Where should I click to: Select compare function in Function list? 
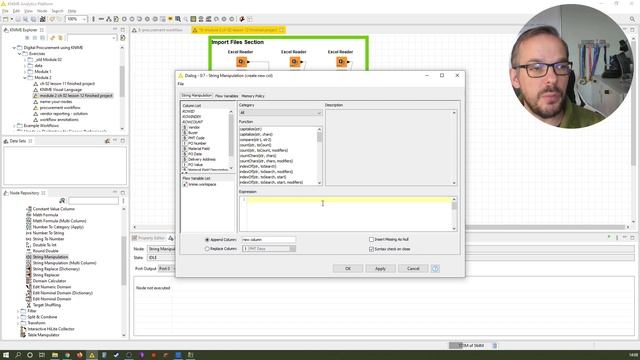coord(256,140)
